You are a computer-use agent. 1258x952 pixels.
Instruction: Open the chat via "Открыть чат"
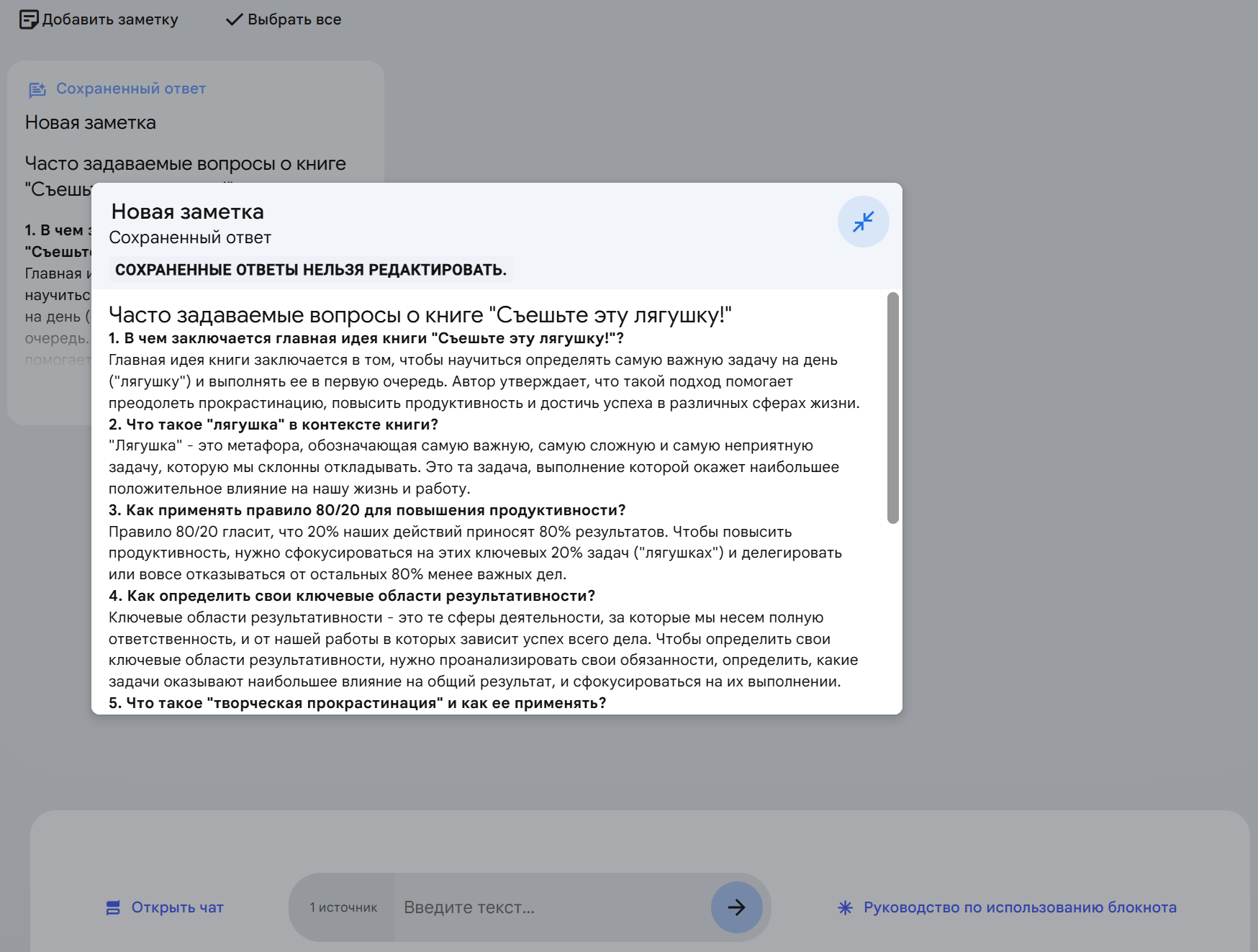(178, 907)
